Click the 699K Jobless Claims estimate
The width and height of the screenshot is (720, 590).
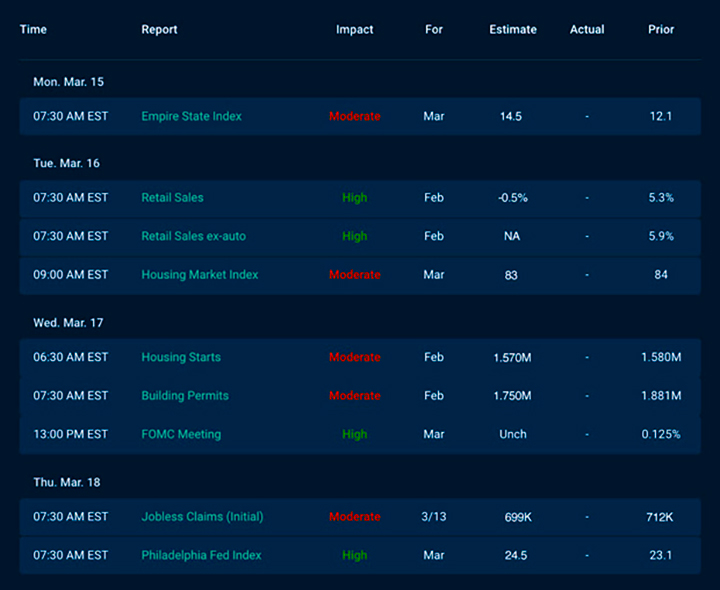click(x=520, y=517)
